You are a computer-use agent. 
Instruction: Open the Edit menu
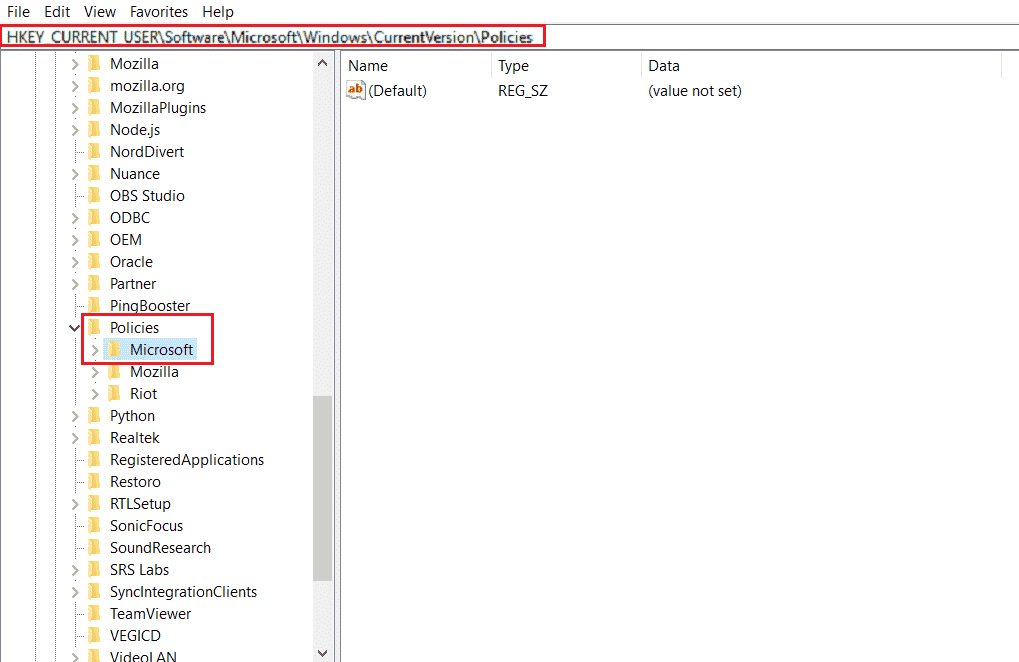(x=57, y=12)
